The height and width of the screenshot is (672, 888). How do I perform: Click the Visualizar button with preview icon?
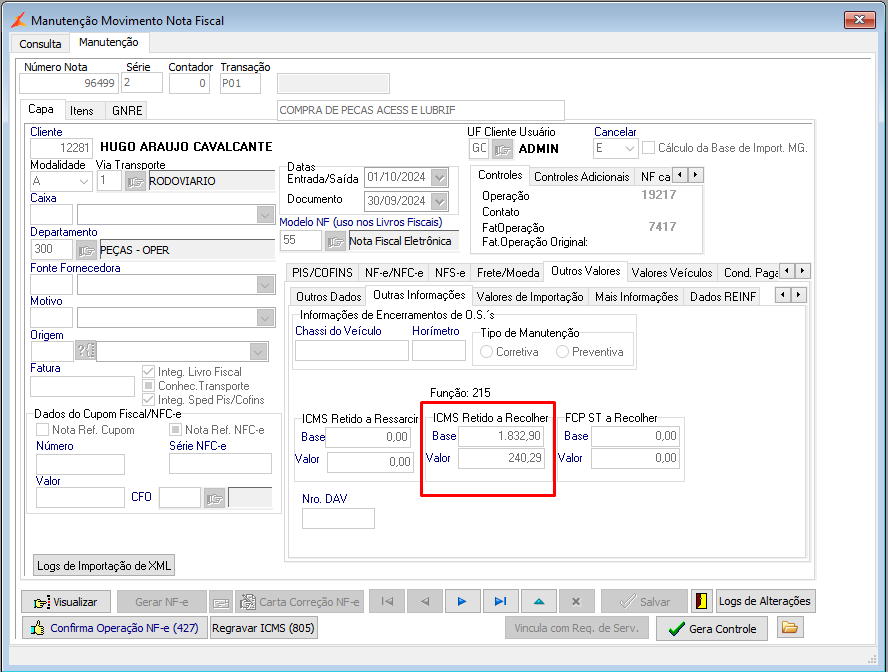66,602
